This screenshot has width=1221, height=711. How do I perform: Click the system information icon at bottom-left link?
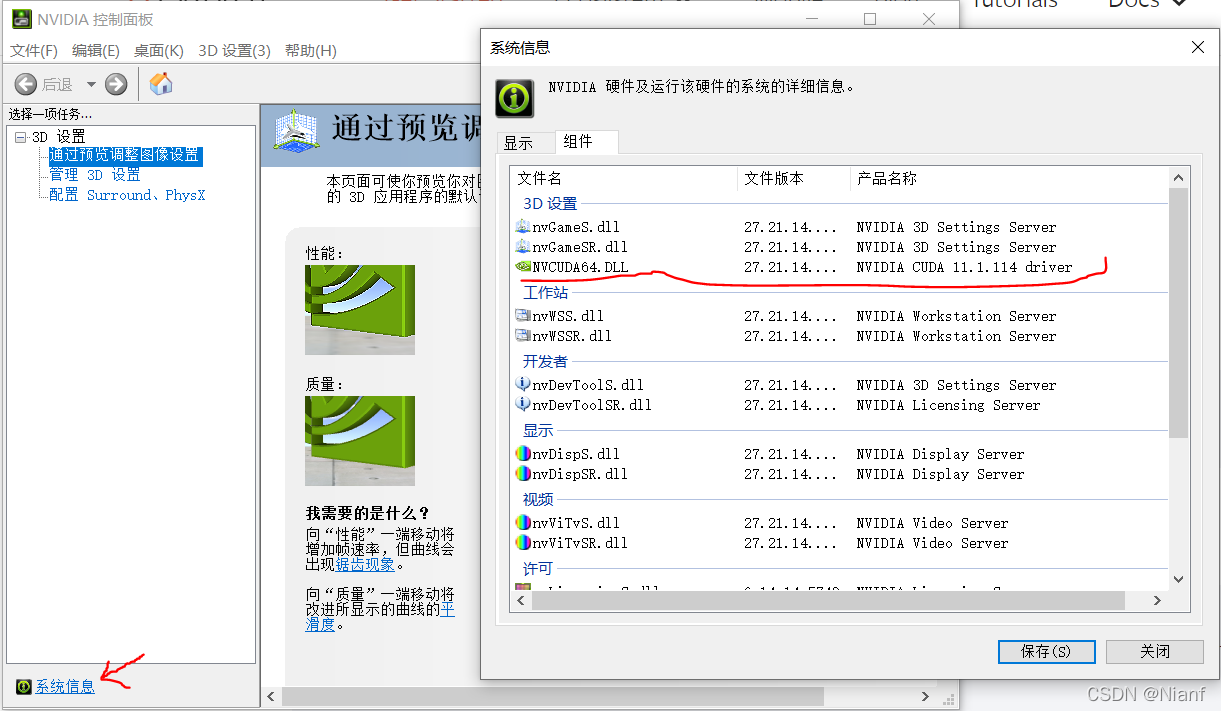[x=24, y=687]
